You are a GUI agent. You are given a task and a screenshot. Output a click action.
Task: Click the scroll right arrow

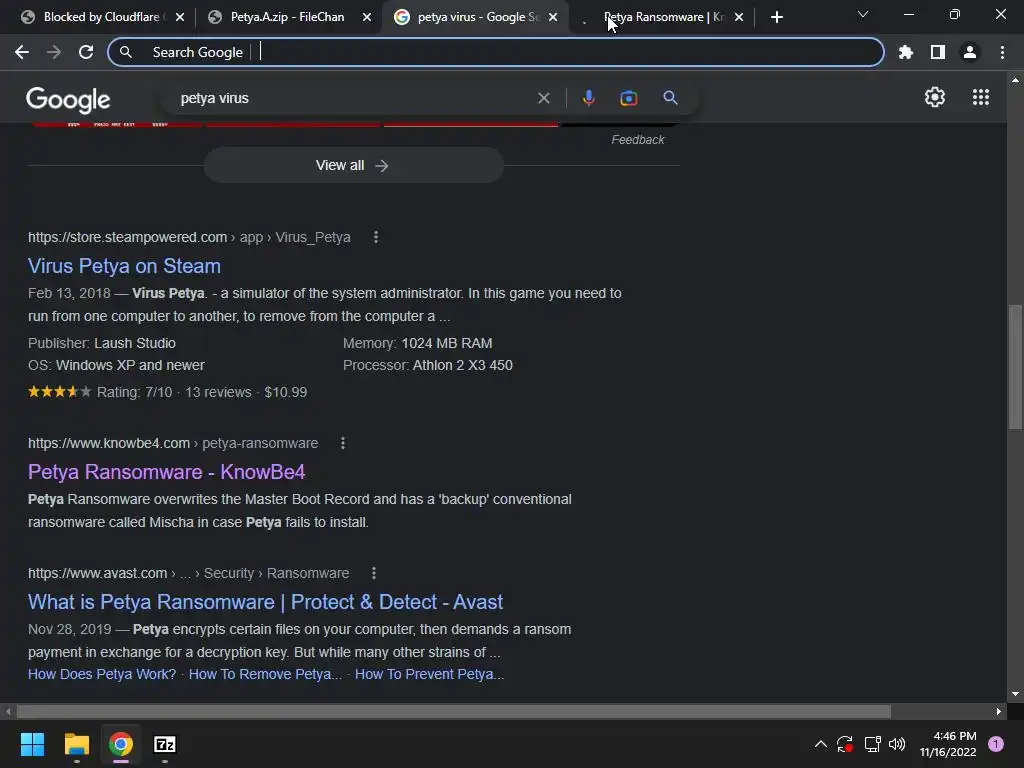(999, 711)
